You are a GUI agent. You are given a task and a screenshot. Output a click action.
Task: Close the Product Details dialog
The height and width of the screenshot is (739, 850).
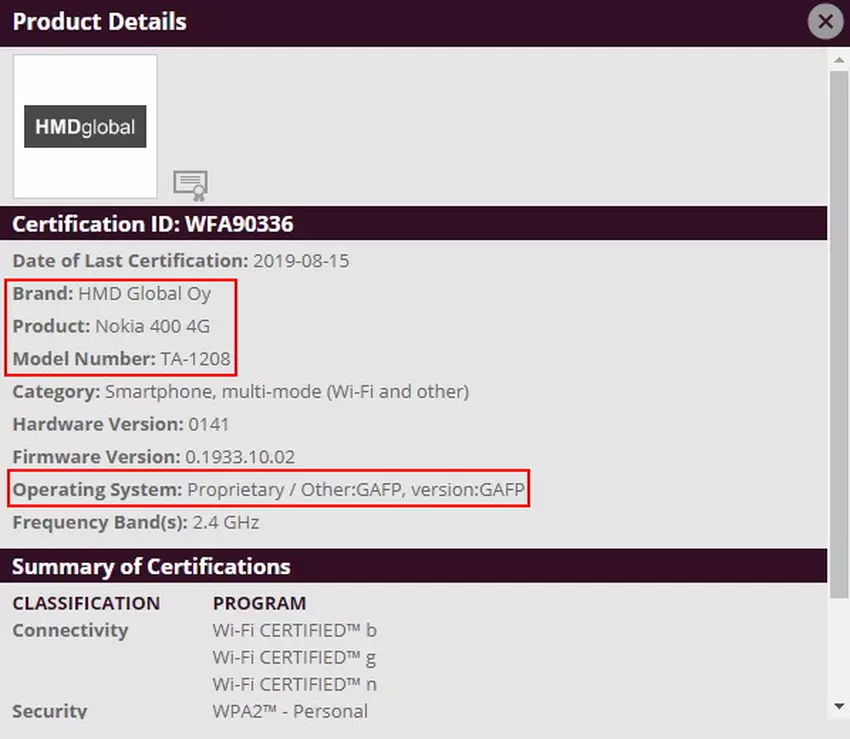[x=825, y=21]
